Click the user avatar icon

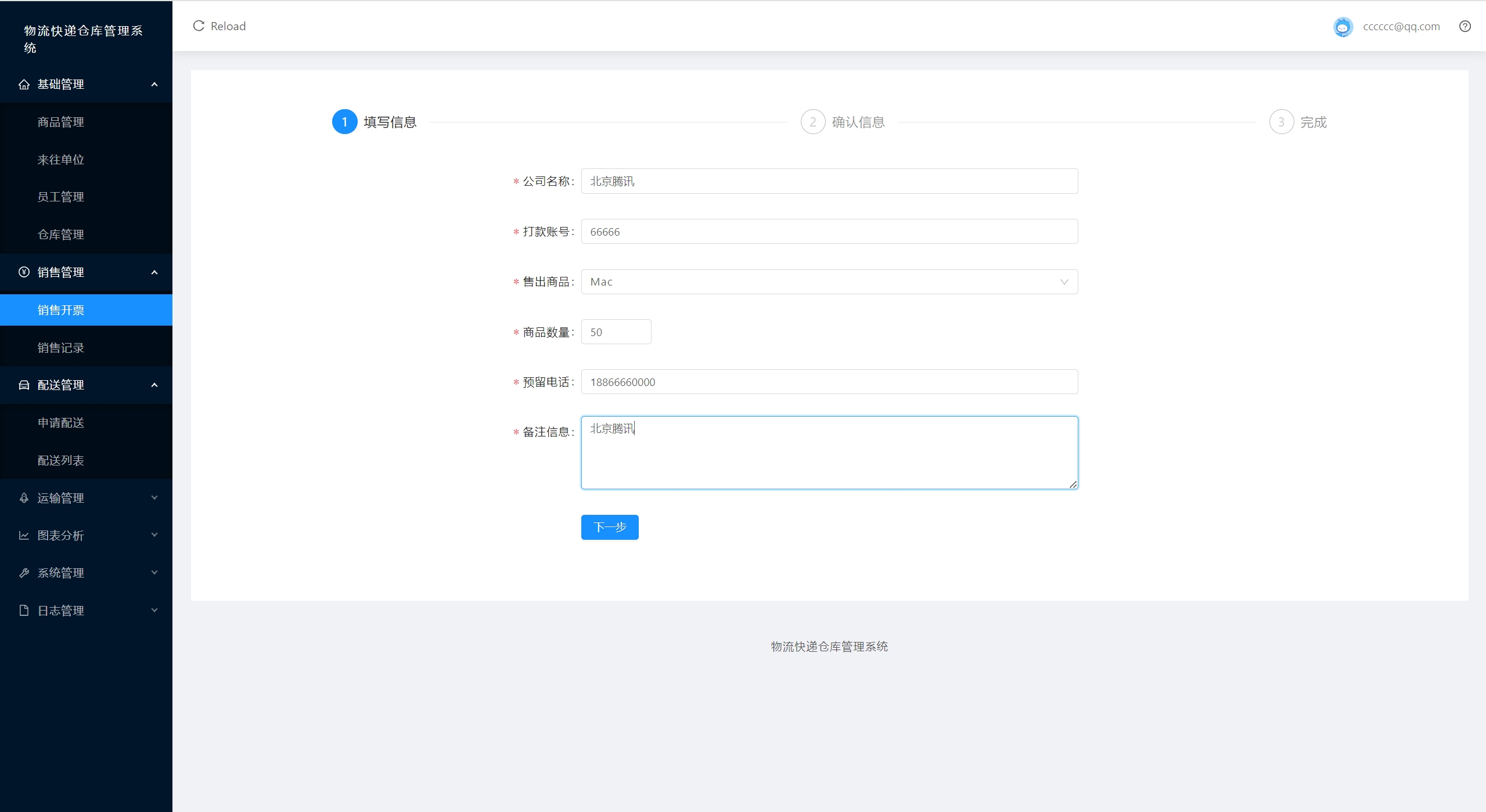click(x=1343, y=27)
